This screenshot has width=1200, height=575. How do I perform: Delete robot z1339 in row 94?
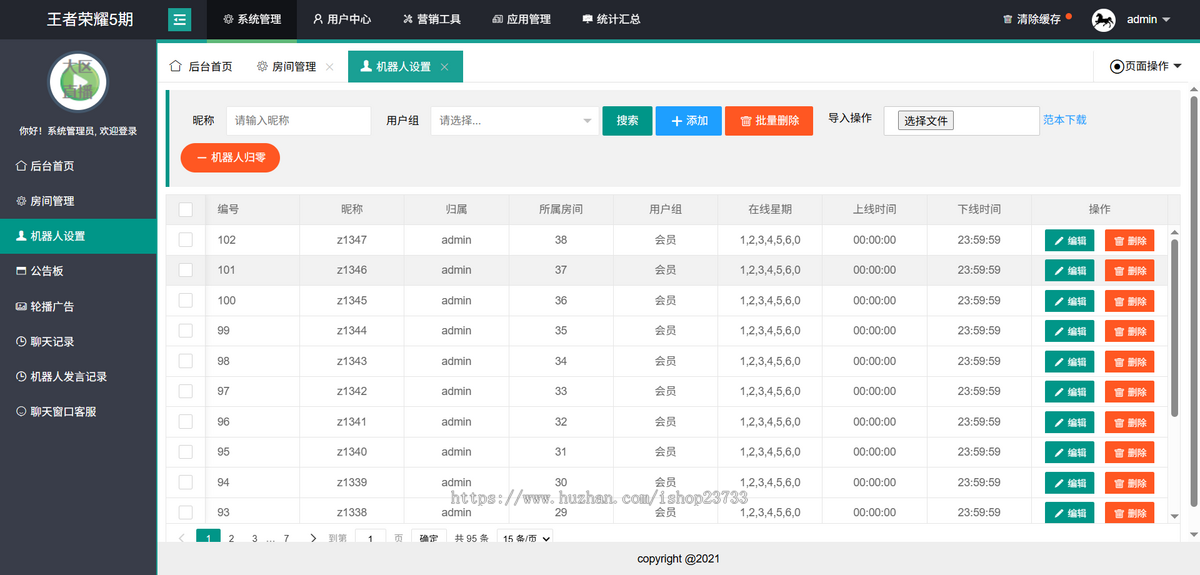(x=1129, y=483)
